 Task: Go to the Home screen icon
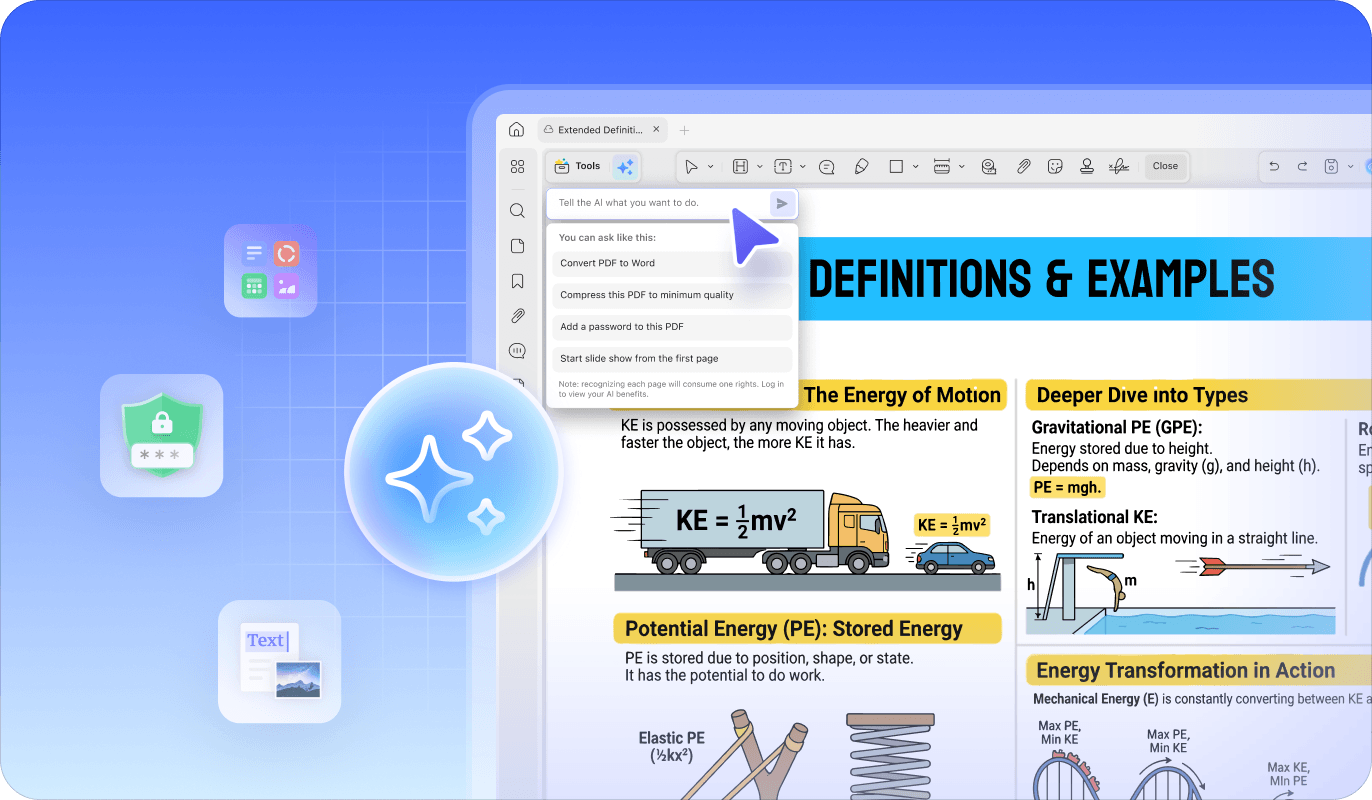click(516, 130)
